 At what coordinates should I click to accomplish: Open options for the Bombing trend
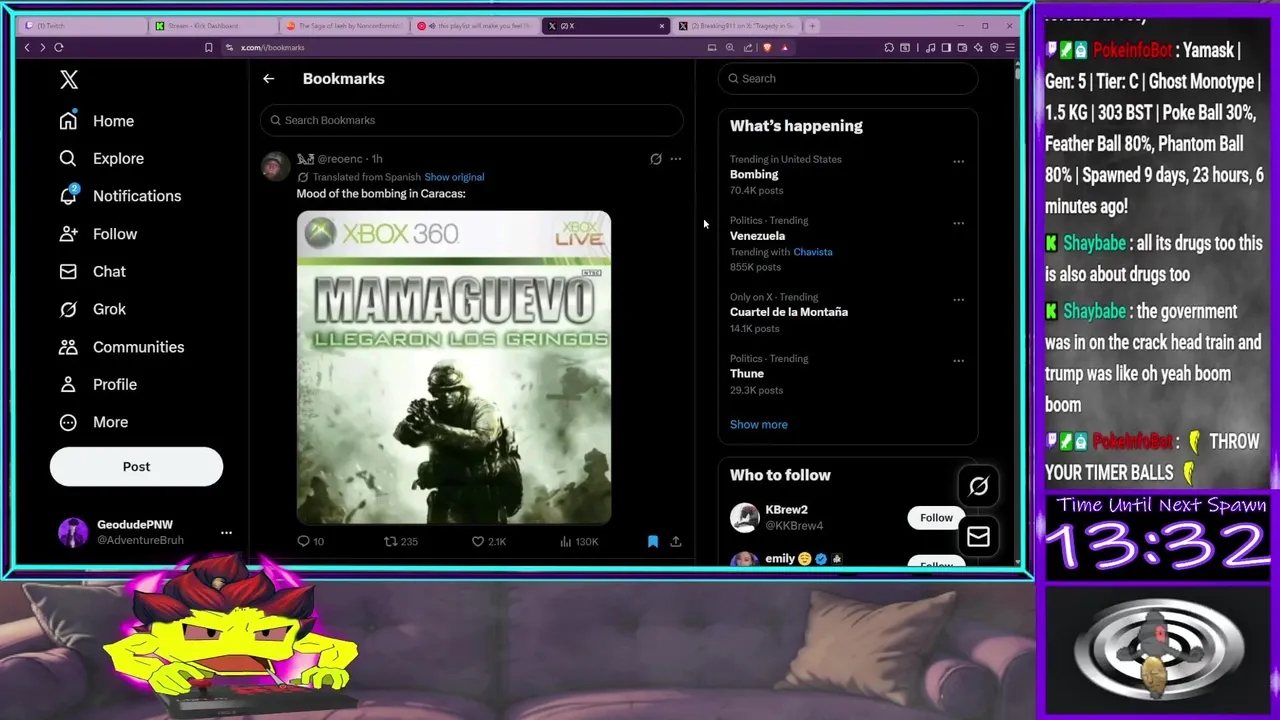(958, 161)
